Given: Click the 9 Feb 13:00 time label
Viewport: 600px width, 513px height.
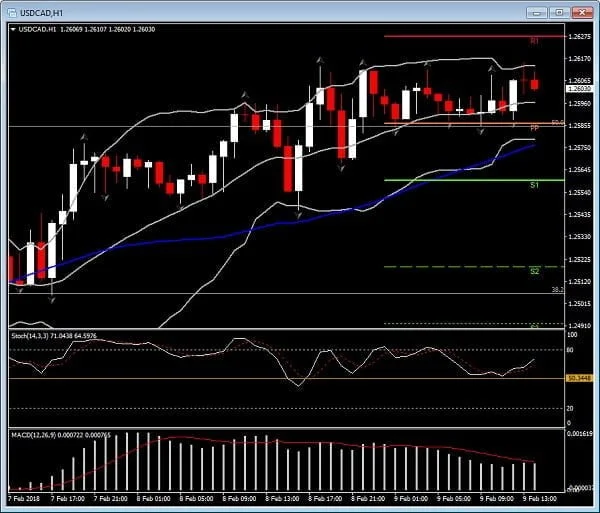Looking at the screenshot, I should pos(540,499).
